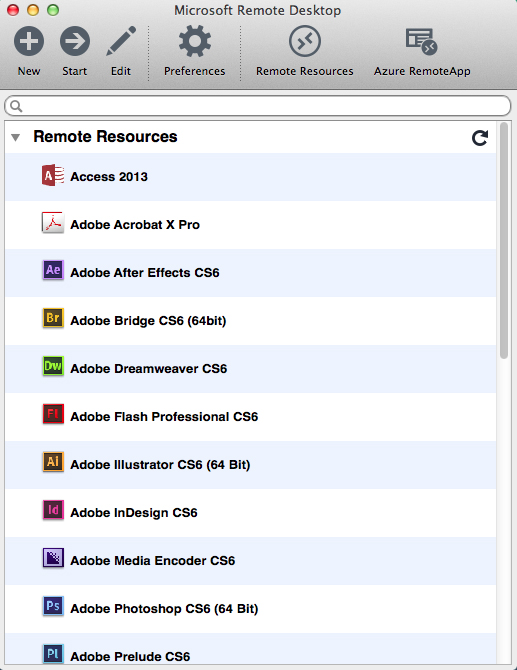The image size is (517, 670).
Task: Select "Adobe Prelude CS6" text
Action: click(130, 656)
